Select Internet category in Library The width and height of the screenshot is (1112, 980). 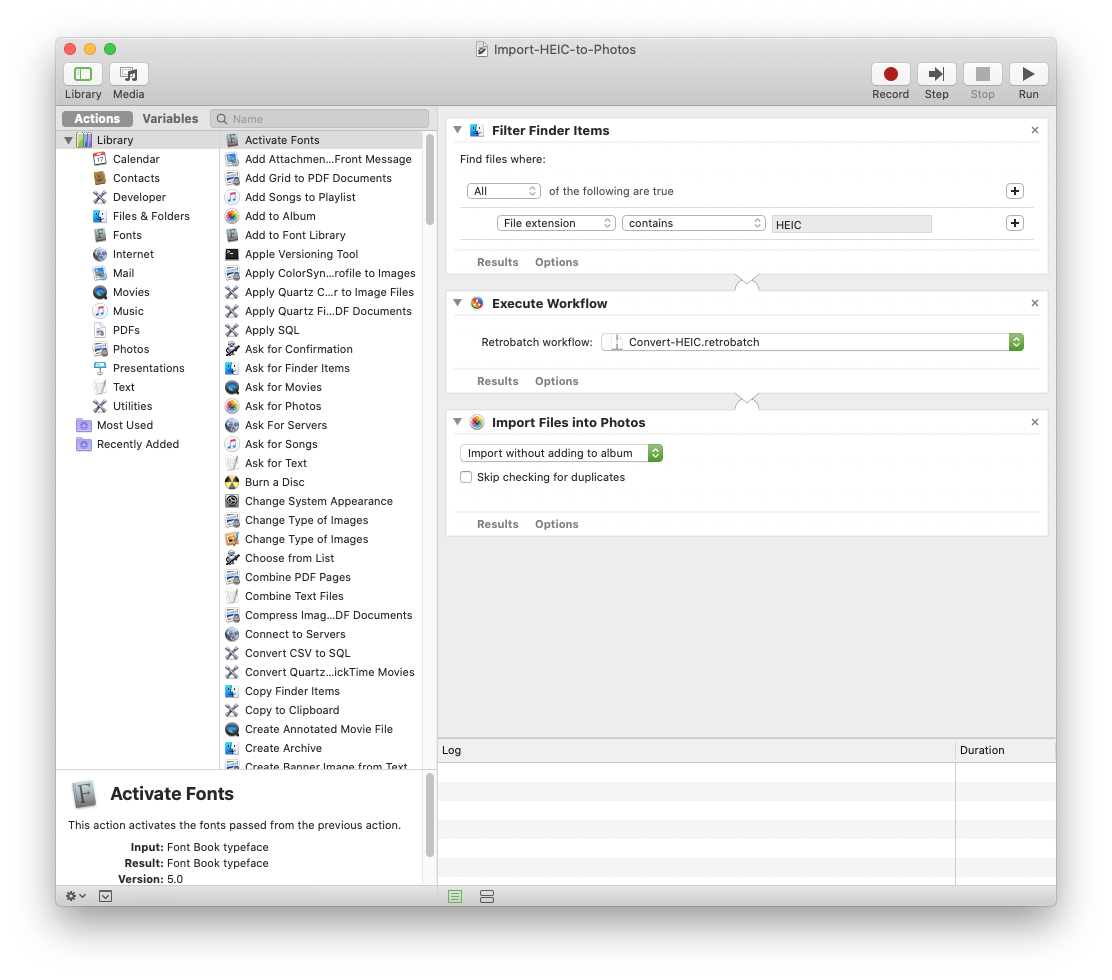(x=133, y=254)
